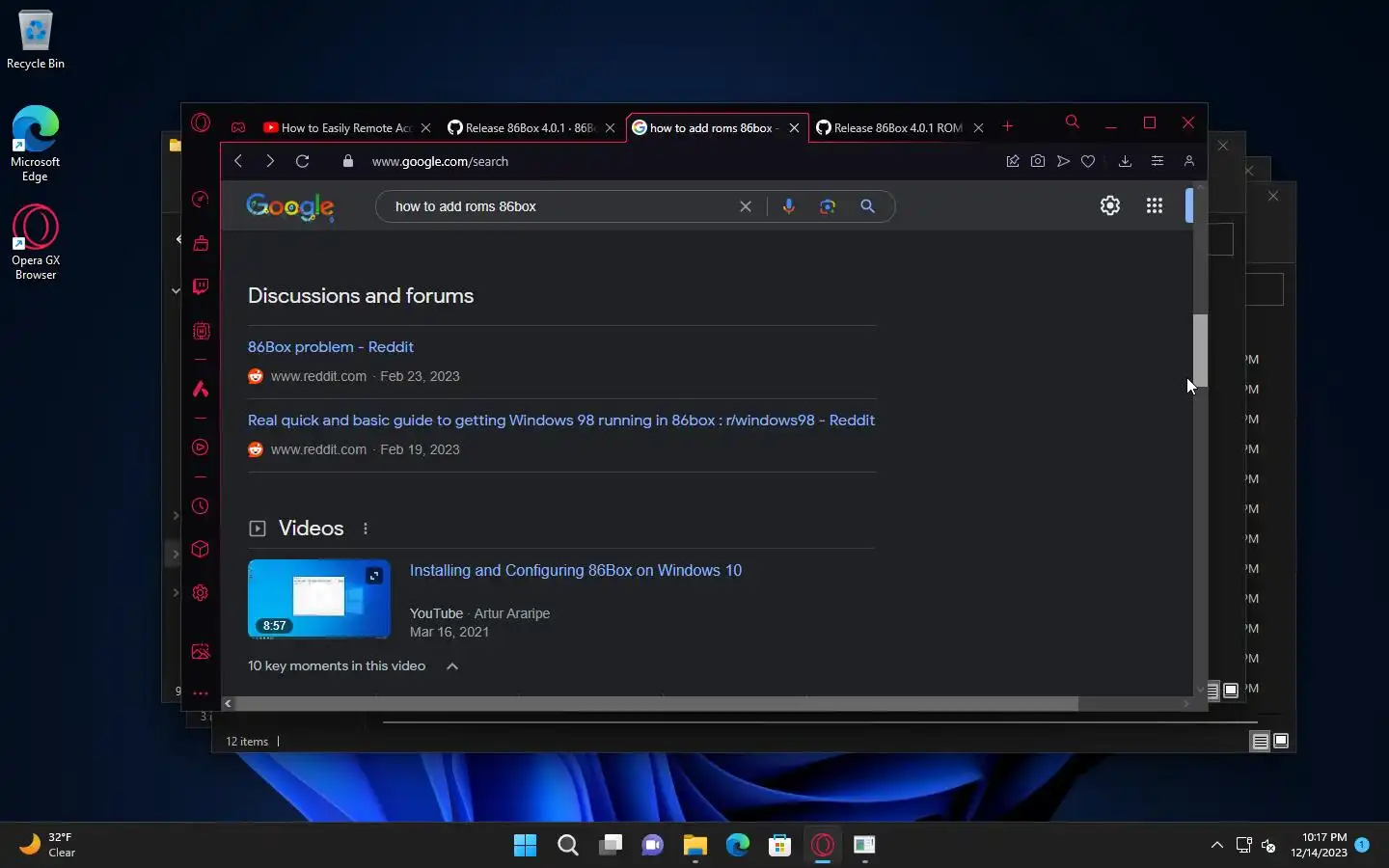1389x868 pixels.
Task: Open '86Box problem - Reddit' result
Action: [330, 347]
